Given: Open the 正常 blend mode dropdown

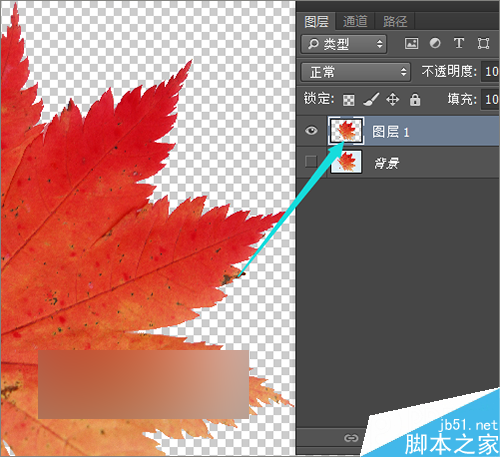Looking at the screenshot, I should [x=356, y=72].
